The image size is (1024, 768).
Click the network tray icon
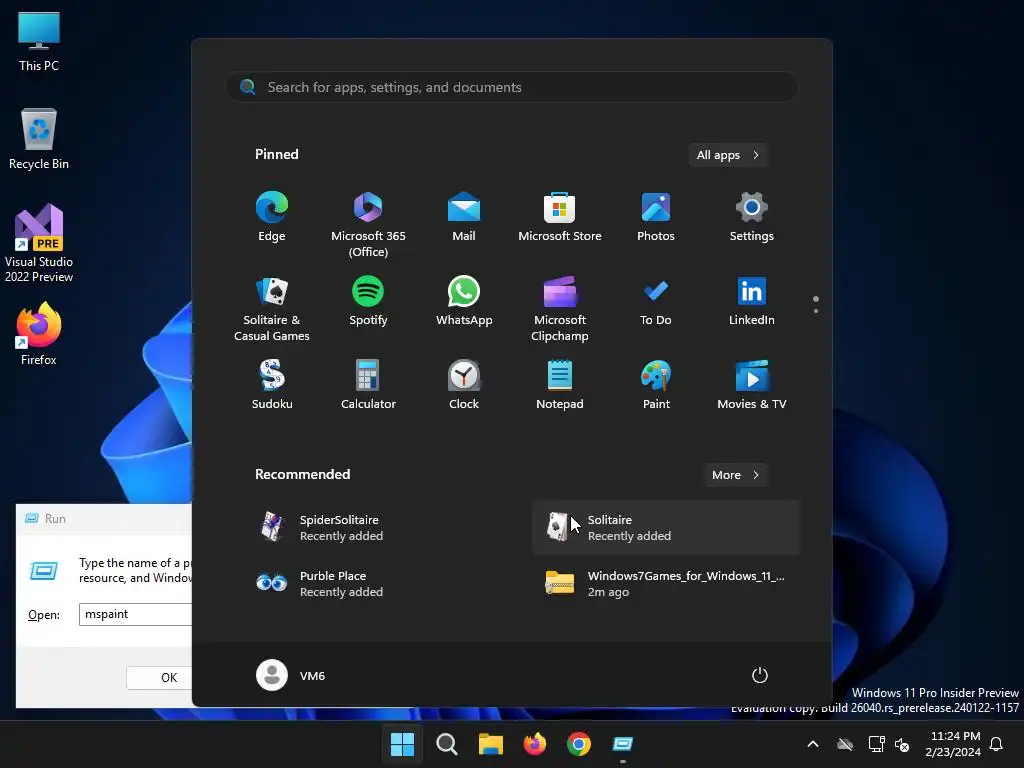click(876, 744)
